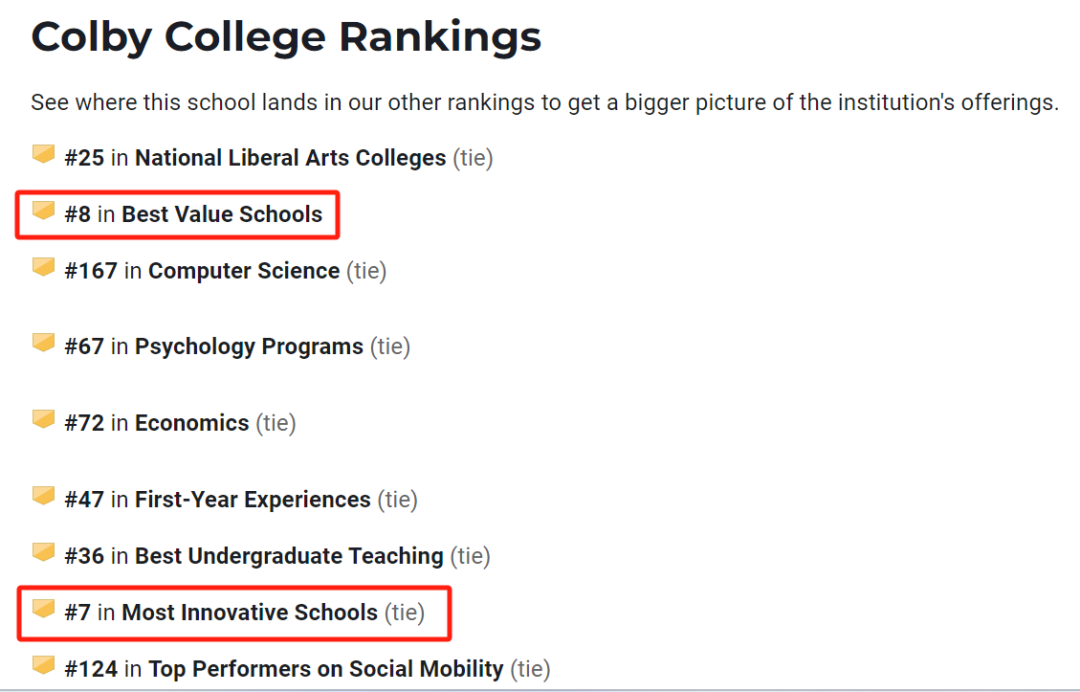Click the badge icon next to Most Innovative Schools

(x=43, y=609)
